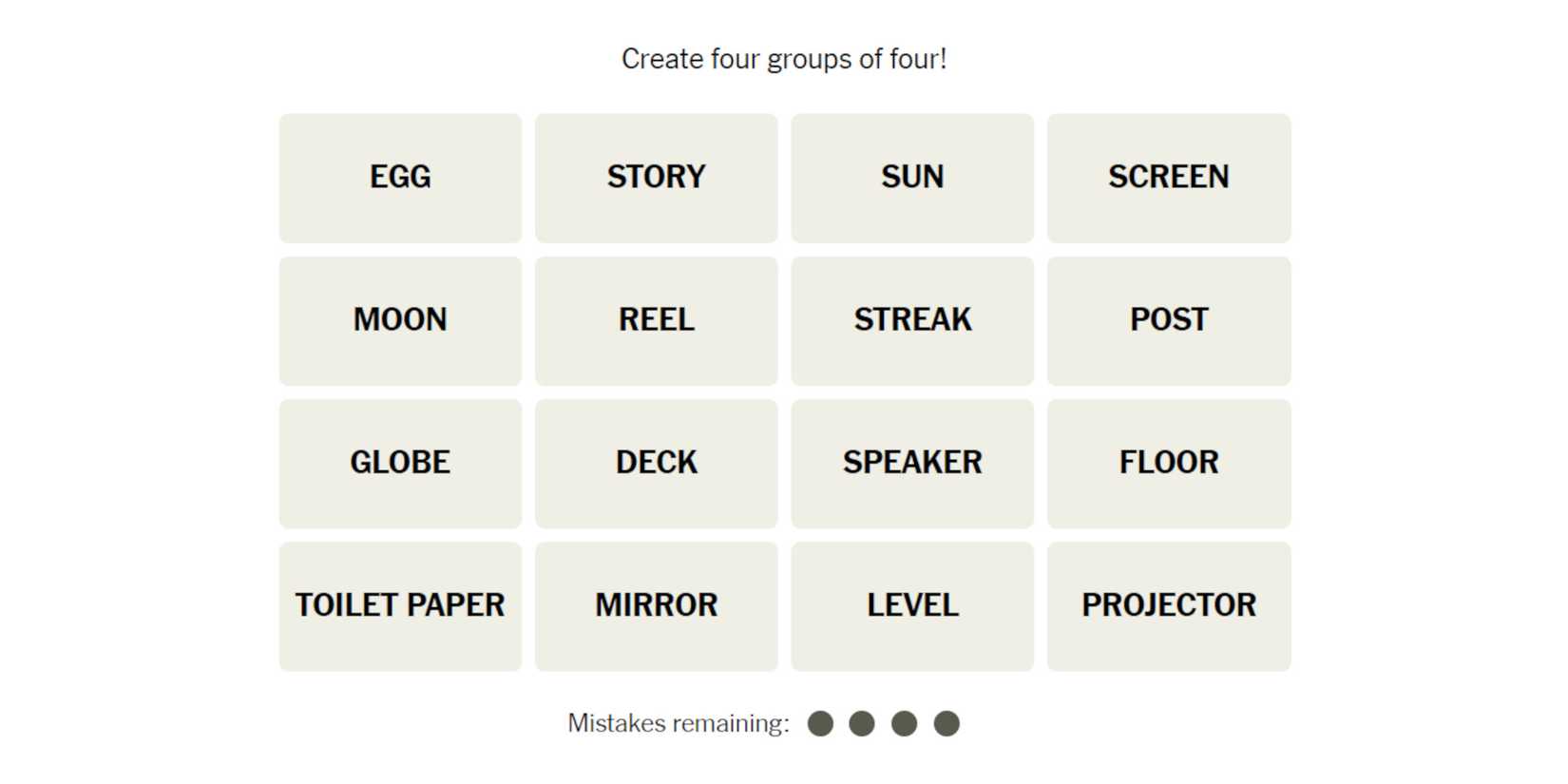Pick the POST tile

[1168, 320]
